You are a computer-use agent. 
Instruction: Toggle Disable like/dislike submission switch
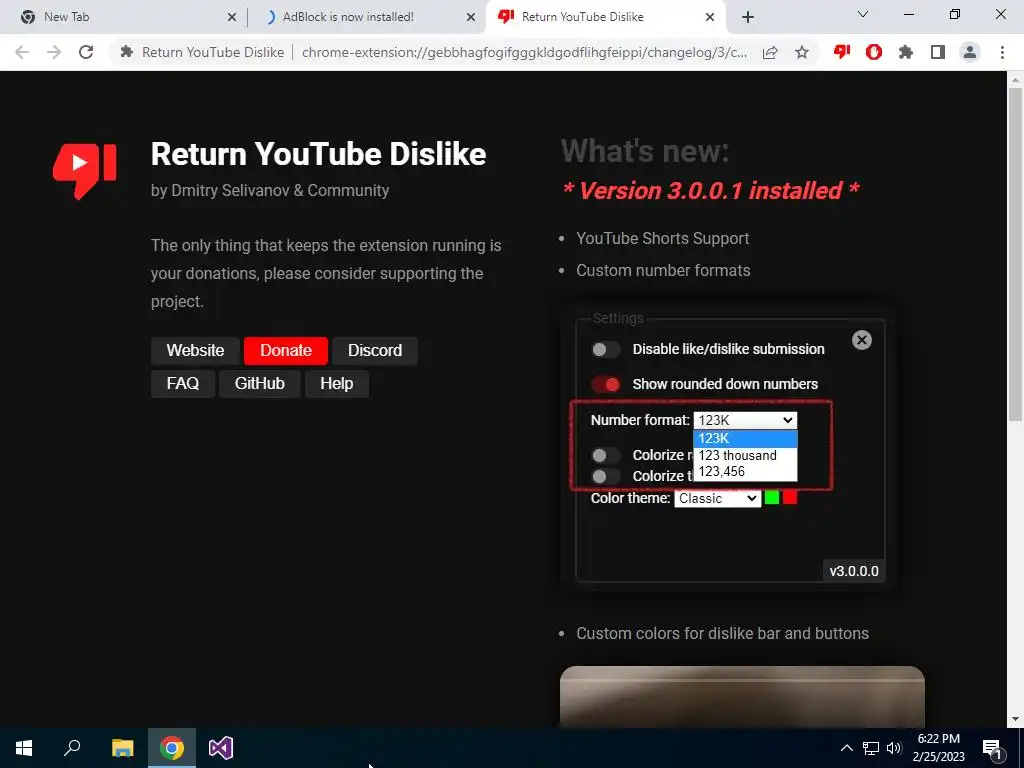[605, 349]
